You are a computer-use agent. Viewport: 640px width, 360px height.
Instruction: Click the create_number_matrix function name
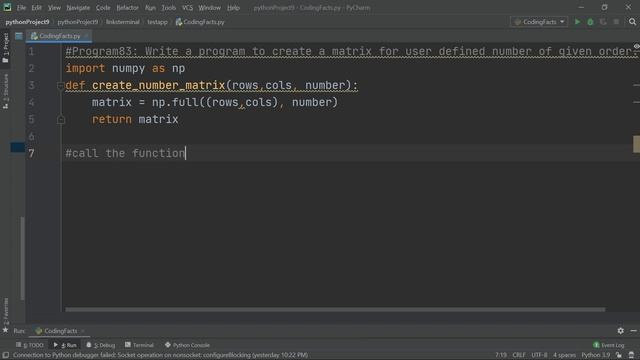click(158, 85)
